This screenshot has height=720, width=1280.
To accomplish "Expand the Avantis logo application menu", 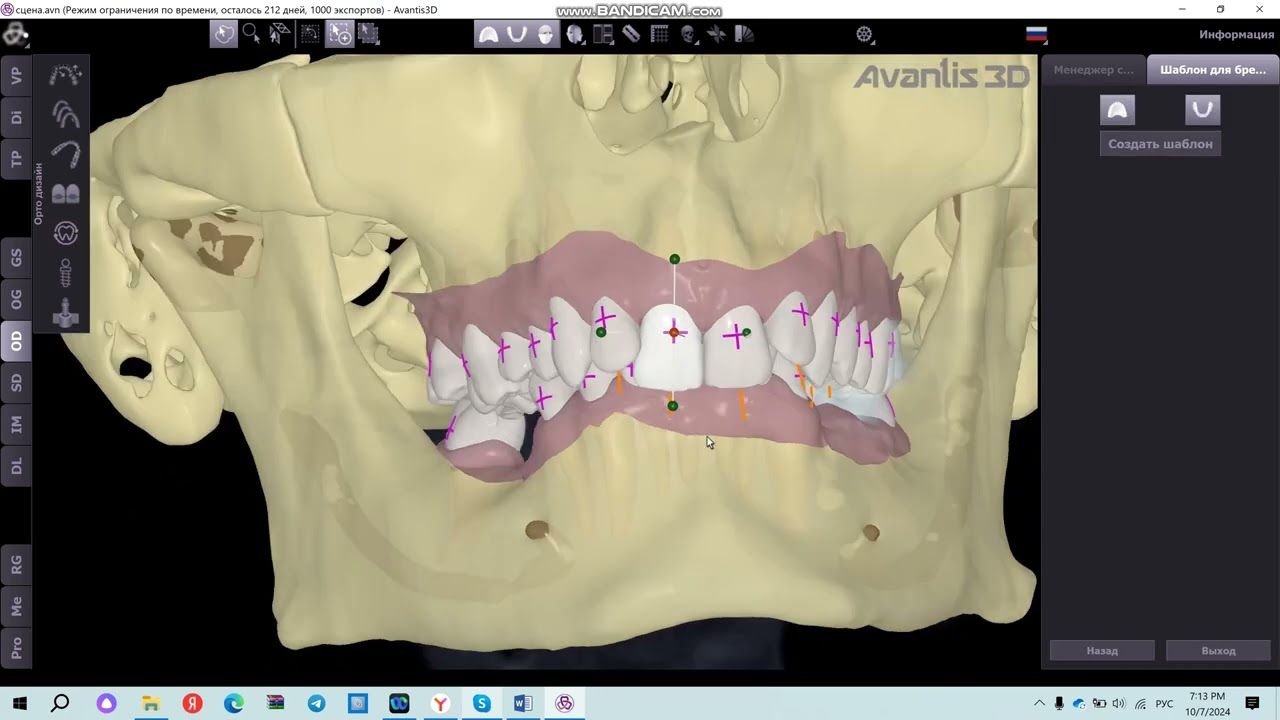I will (x=14, y=35).
